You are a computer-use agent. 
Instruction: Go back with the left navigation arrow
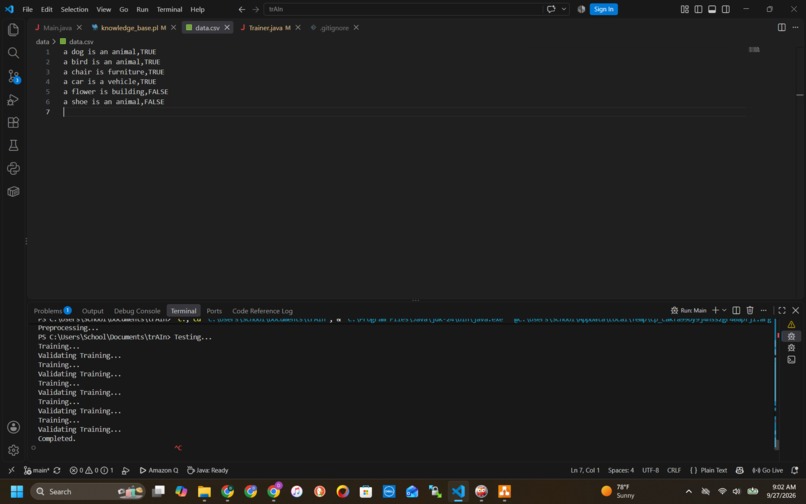point(242,9)
